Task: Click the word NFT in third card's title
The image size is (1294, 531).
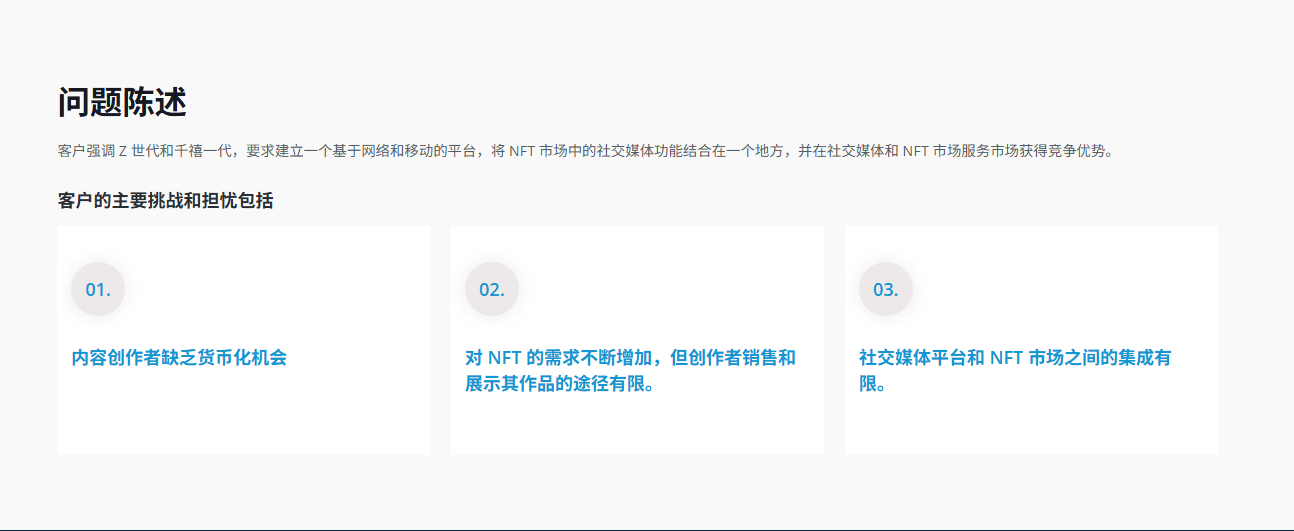Action: [x=1006, y=358]
